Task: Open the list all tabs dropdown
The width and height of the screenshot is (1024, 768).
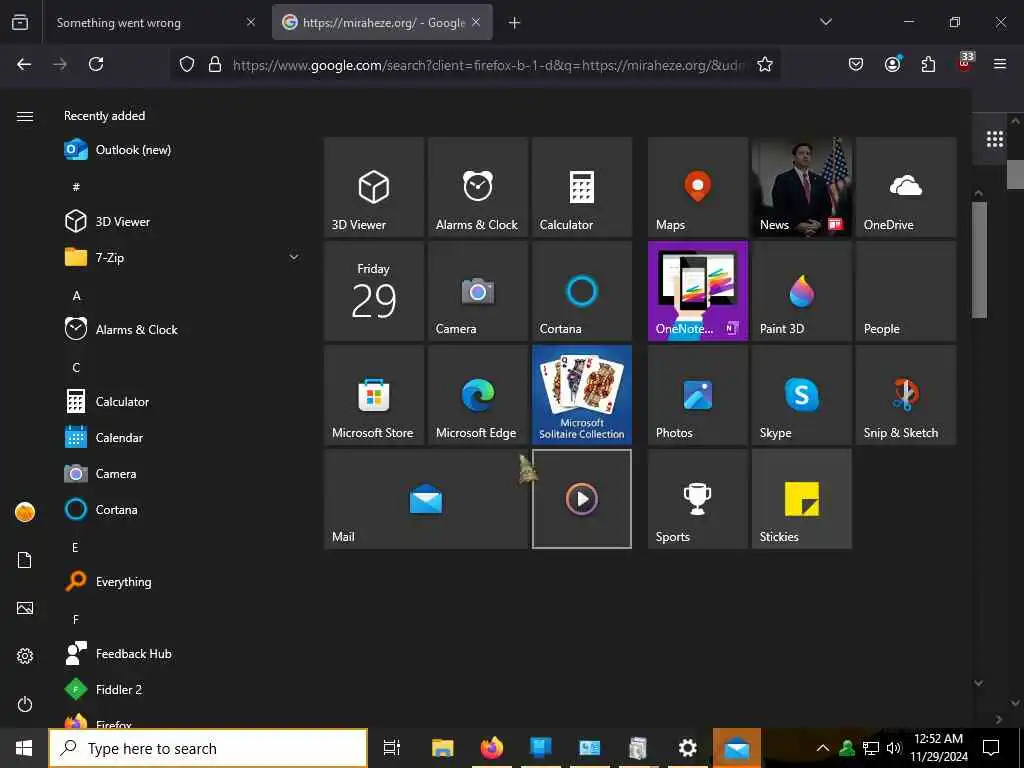Action: tap(825, 22)
